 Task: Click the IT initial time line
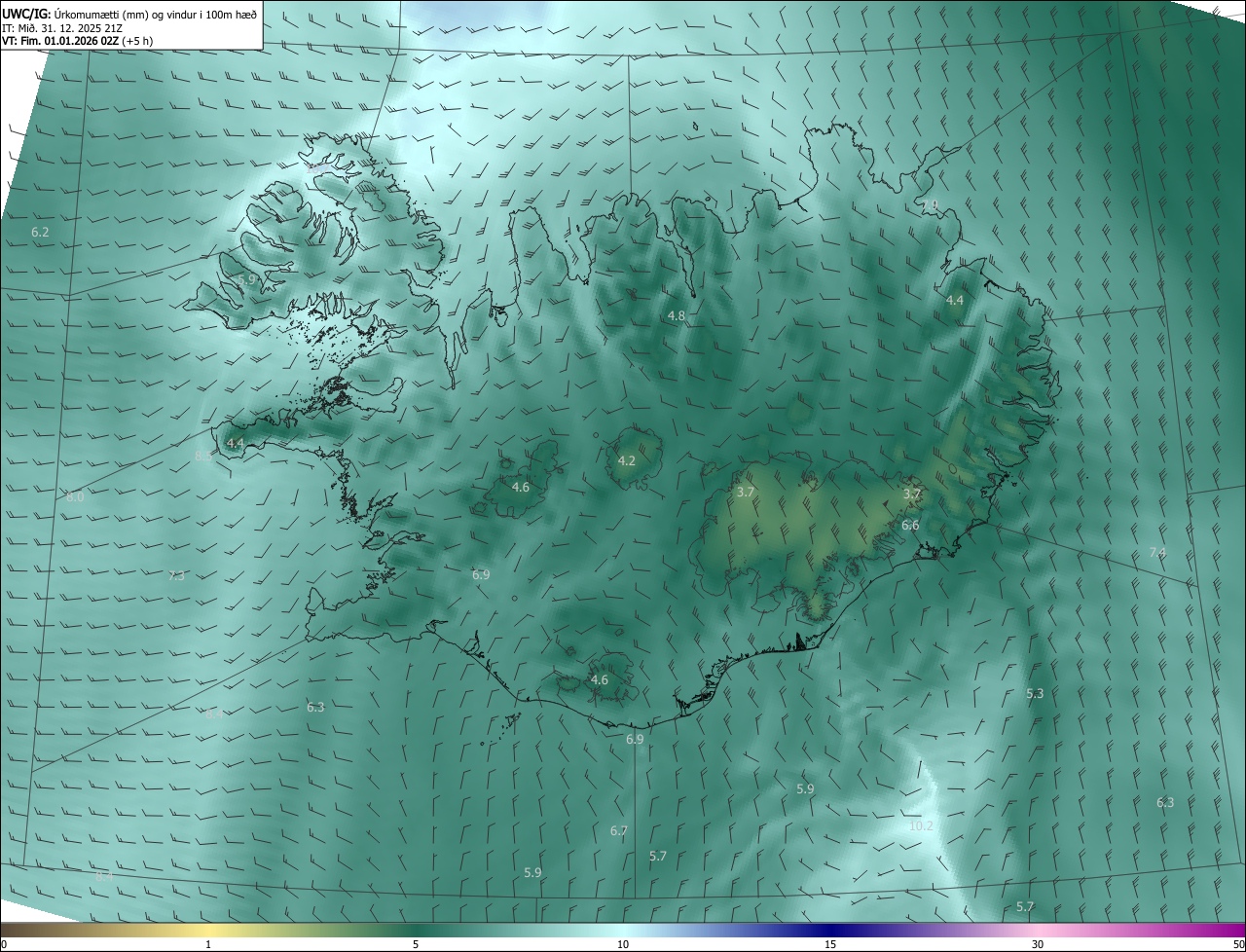(64, 28)
